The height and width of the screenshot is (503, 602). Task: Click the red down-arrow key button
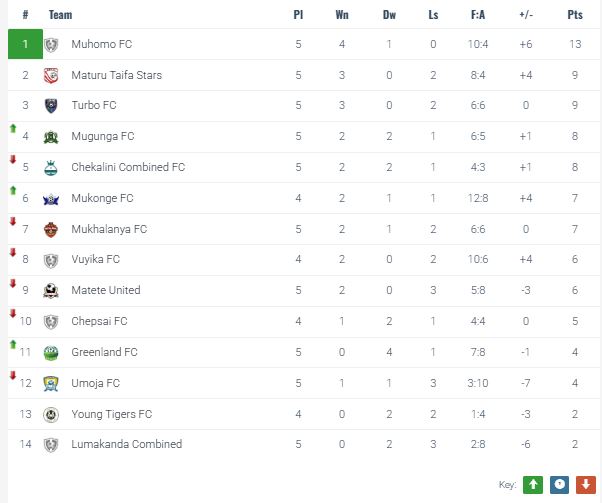pyautogui.click(x=586, y=484)
